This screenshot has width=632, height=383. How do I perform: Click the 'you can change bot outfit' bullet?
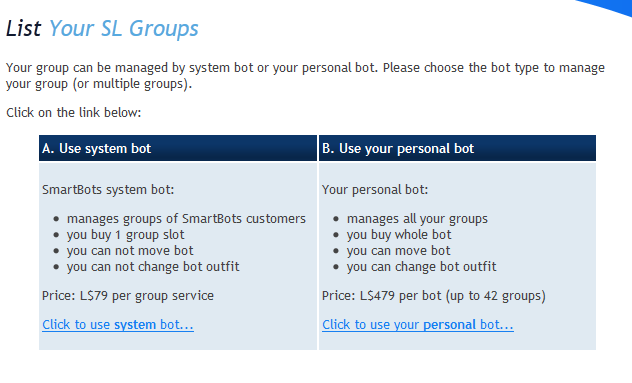click(422, 267)
